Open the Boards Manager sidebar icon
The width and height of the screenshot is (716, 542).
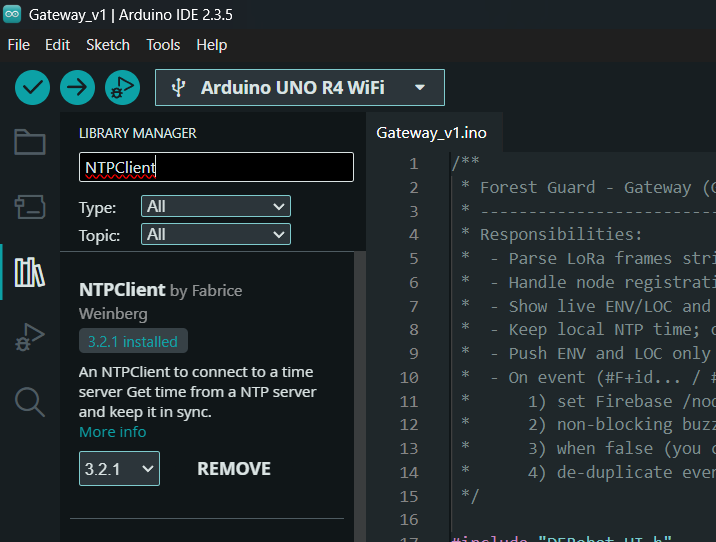click(30, 207)
